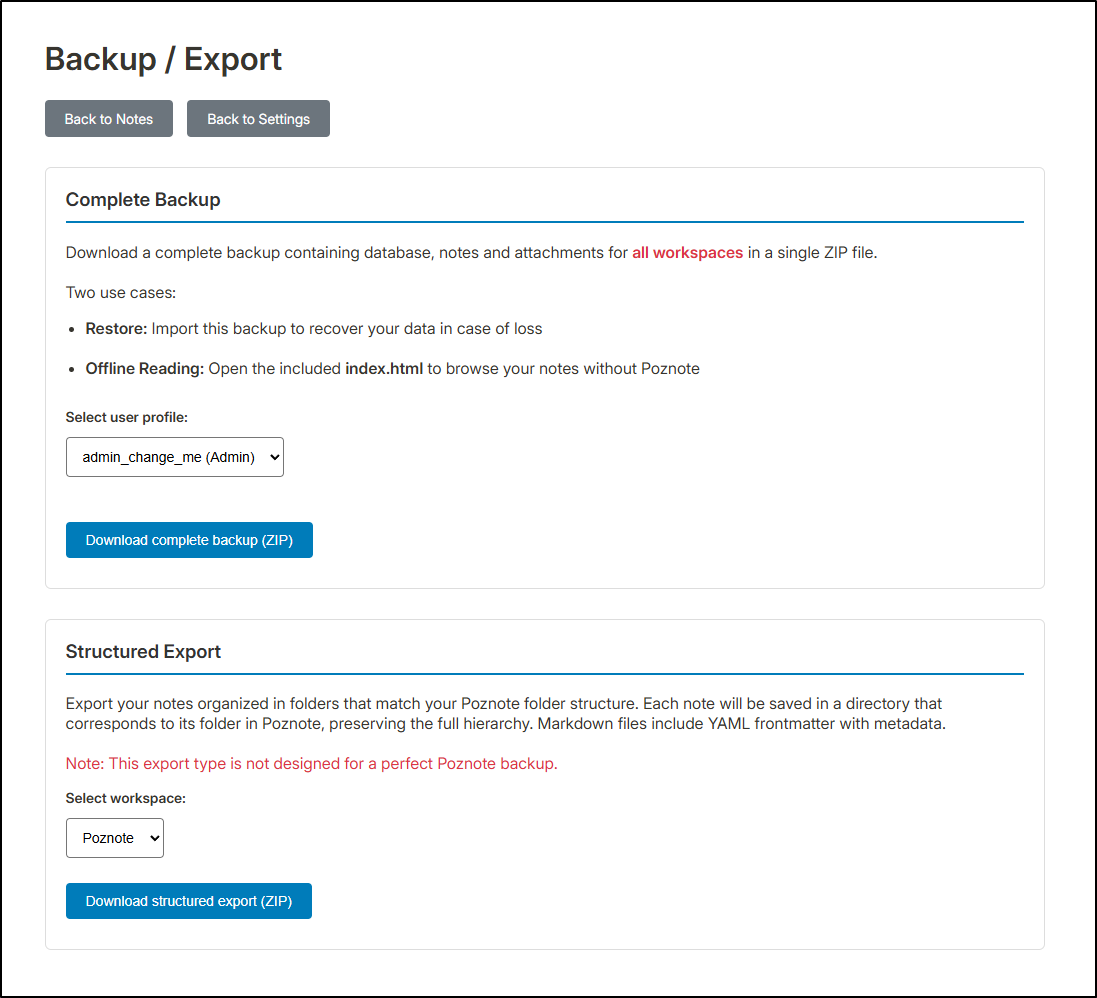Click the "Restore:" bullet label
The image size is (1097, 998).
tap(116, 329)
